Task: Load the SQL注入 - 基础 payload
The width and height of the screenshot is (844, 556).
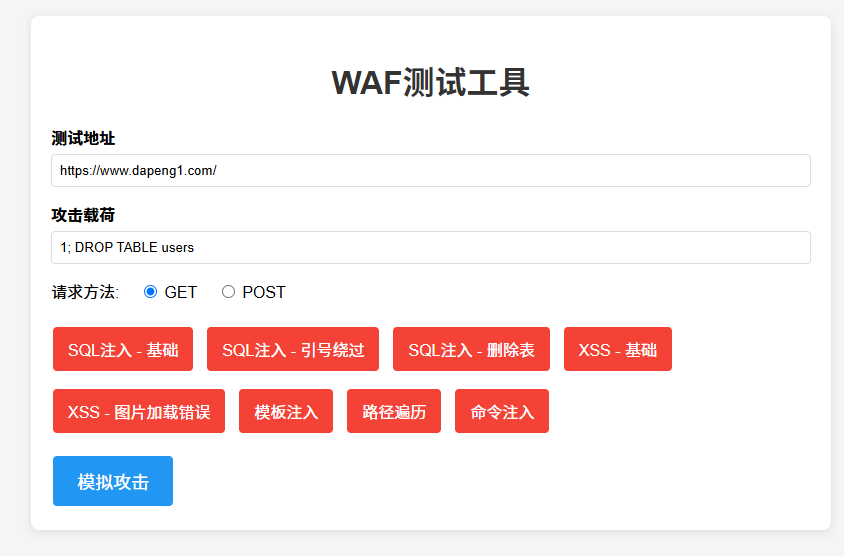Action: [123, 349]
